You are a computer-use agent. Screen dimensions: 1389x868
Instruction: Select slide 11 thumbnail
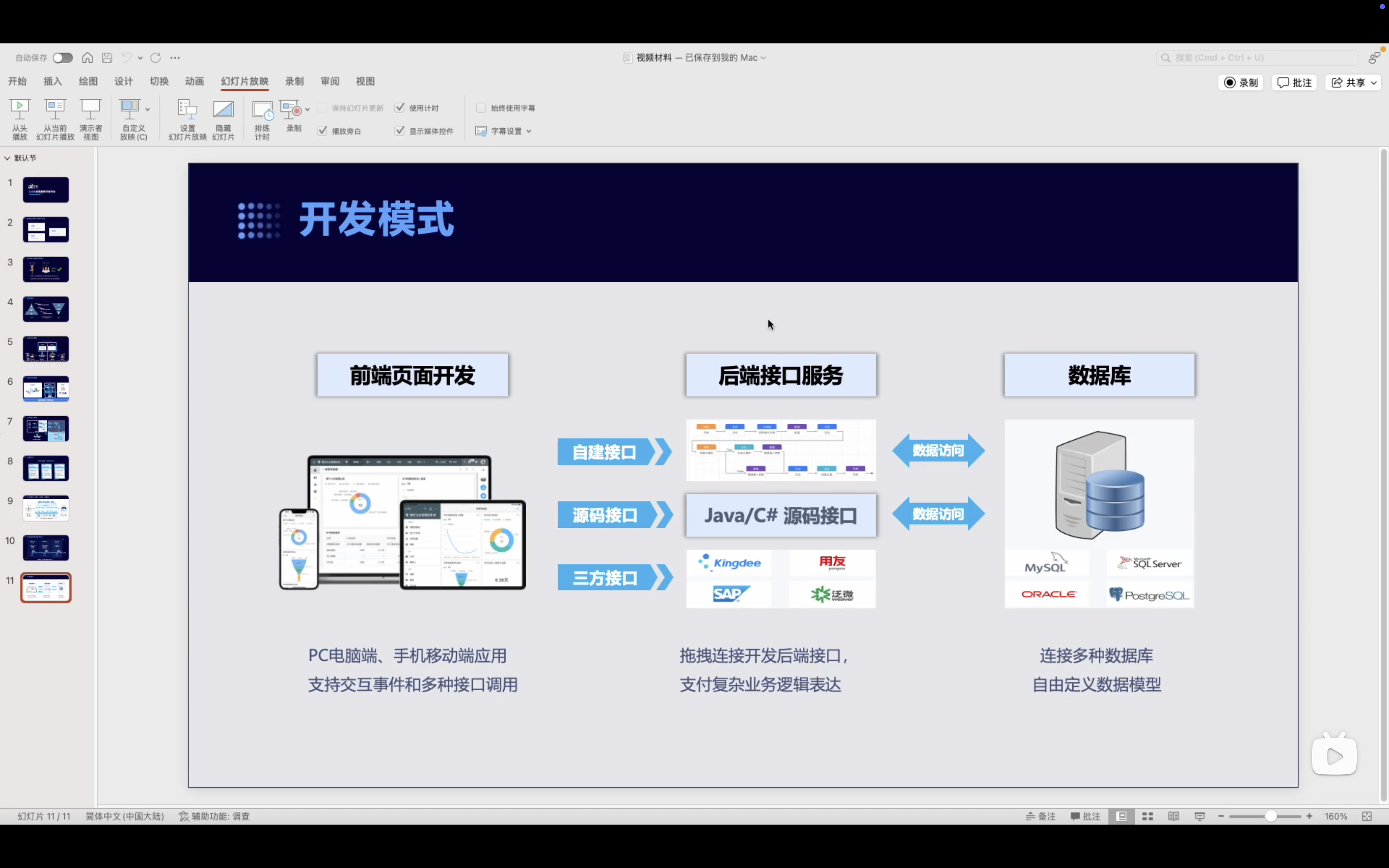[46, 588]
